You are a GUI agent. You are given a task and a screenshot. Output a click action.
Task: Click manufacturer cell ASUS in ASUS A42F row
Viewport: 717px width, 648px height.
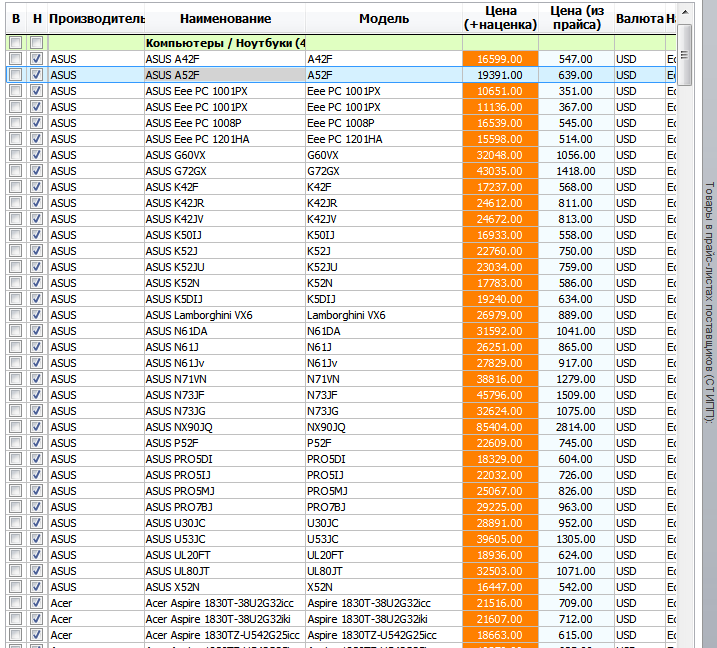click(96, 59)
